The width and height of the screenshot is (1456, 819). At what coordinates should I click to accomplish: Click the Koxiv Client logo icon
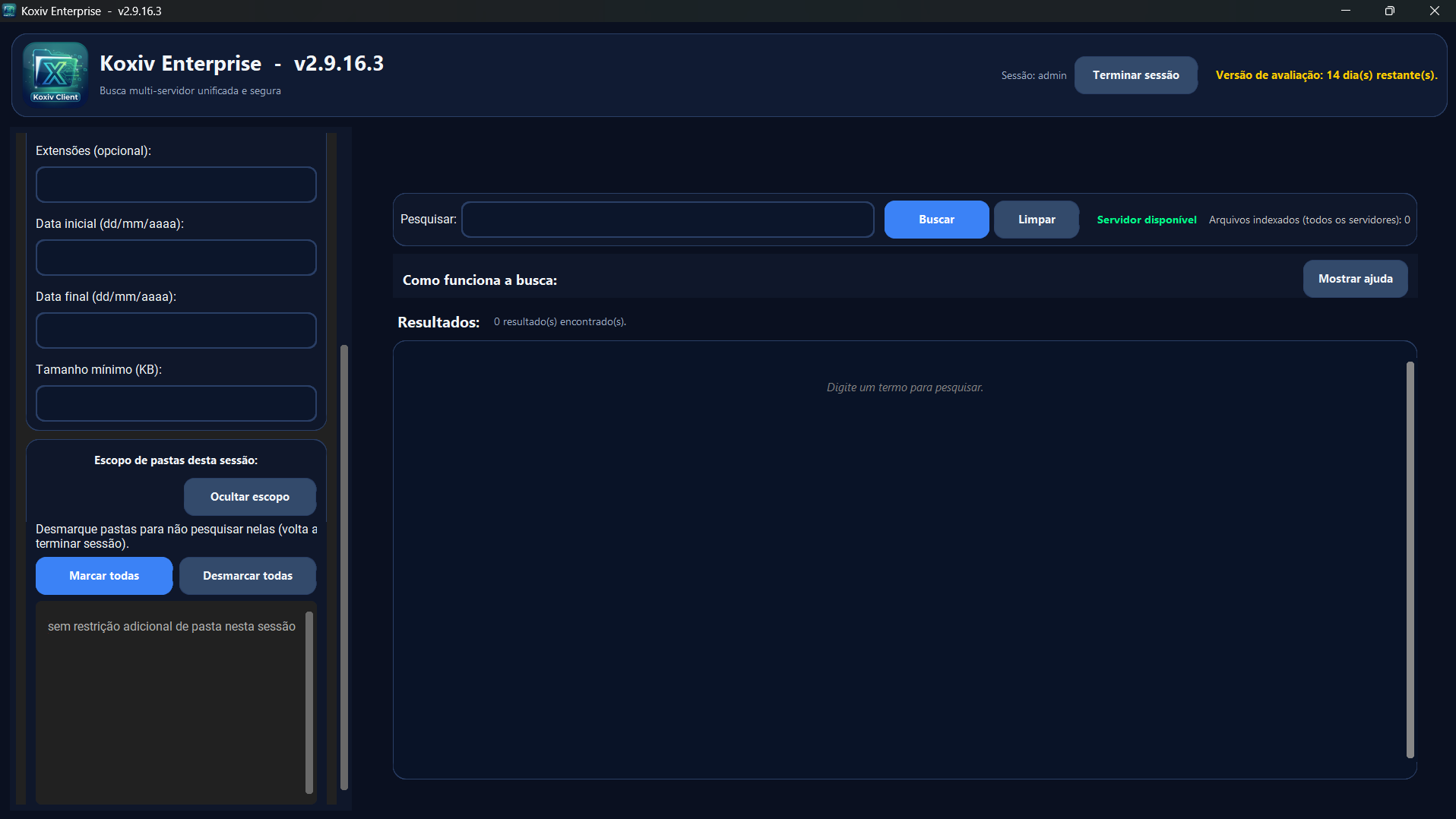coord(55,74)
